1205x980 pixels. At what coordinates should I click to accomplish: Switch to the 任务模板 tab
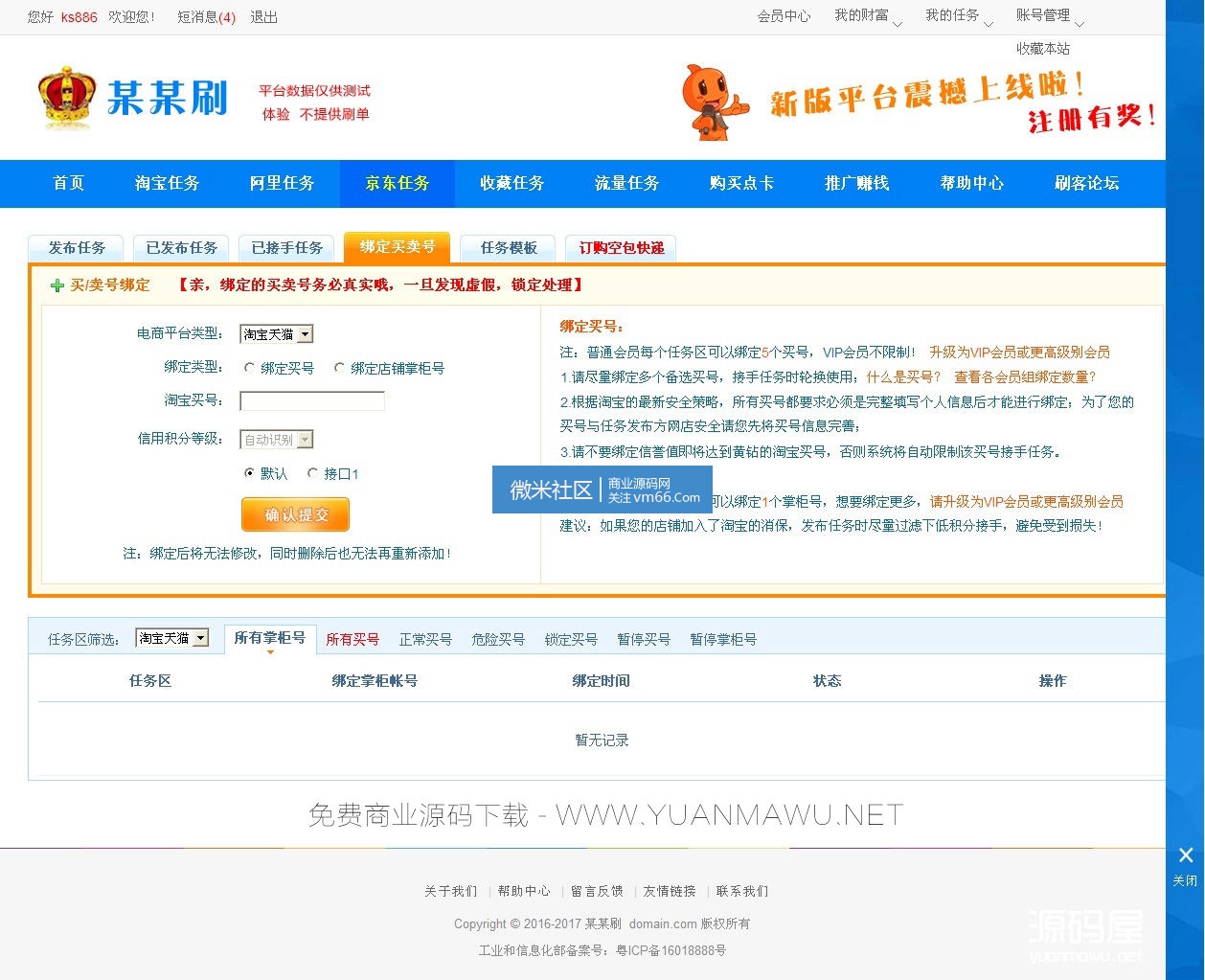click(509, 248)
